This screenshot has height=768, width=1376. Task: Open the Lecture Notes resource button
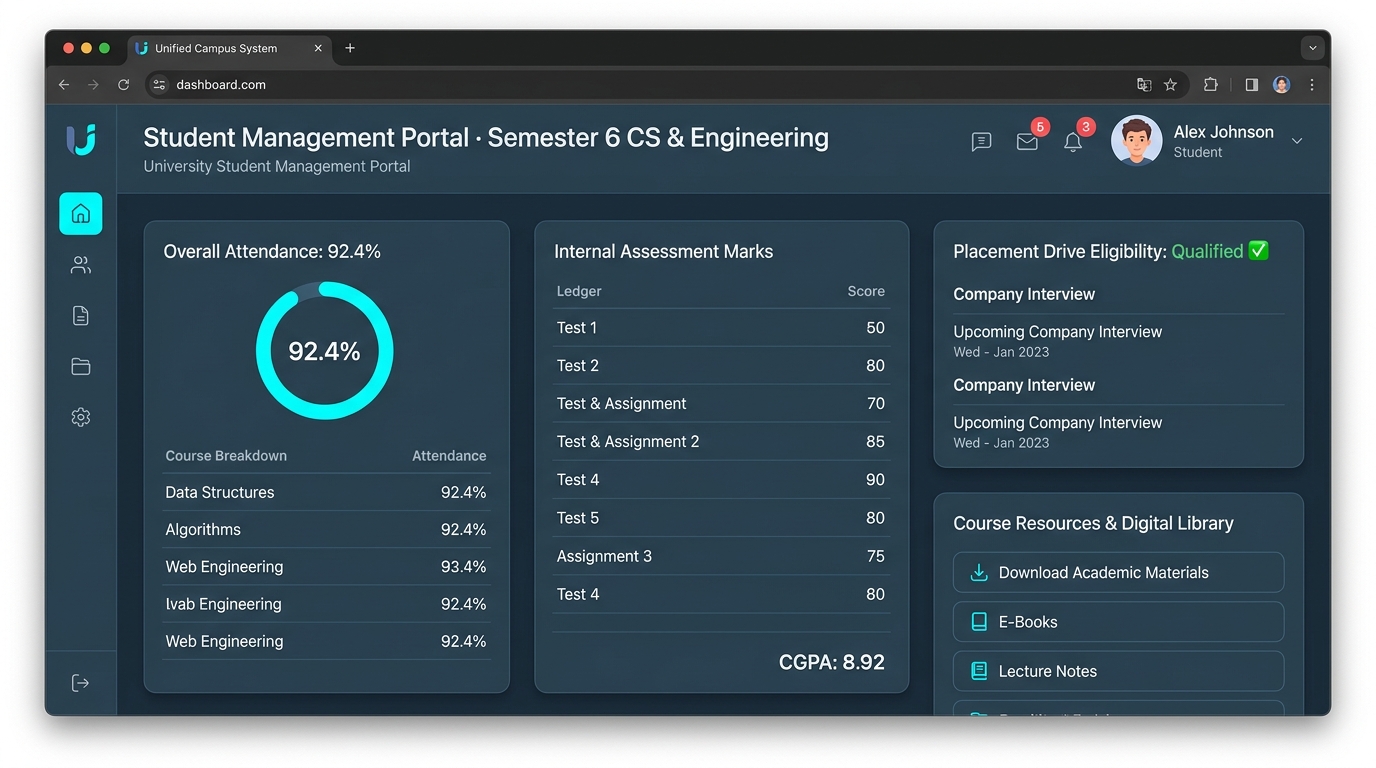tap(1118, 671)
